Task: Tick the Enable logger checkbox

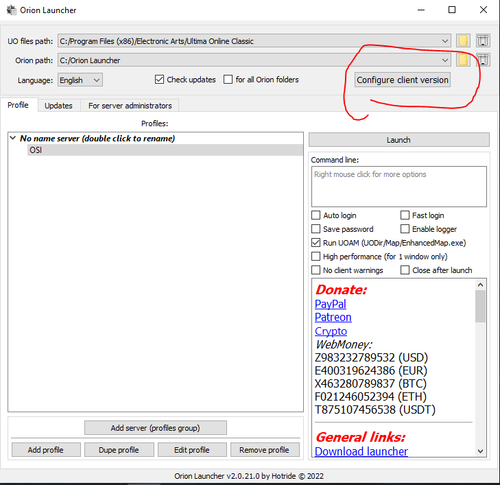Action: 405,229
